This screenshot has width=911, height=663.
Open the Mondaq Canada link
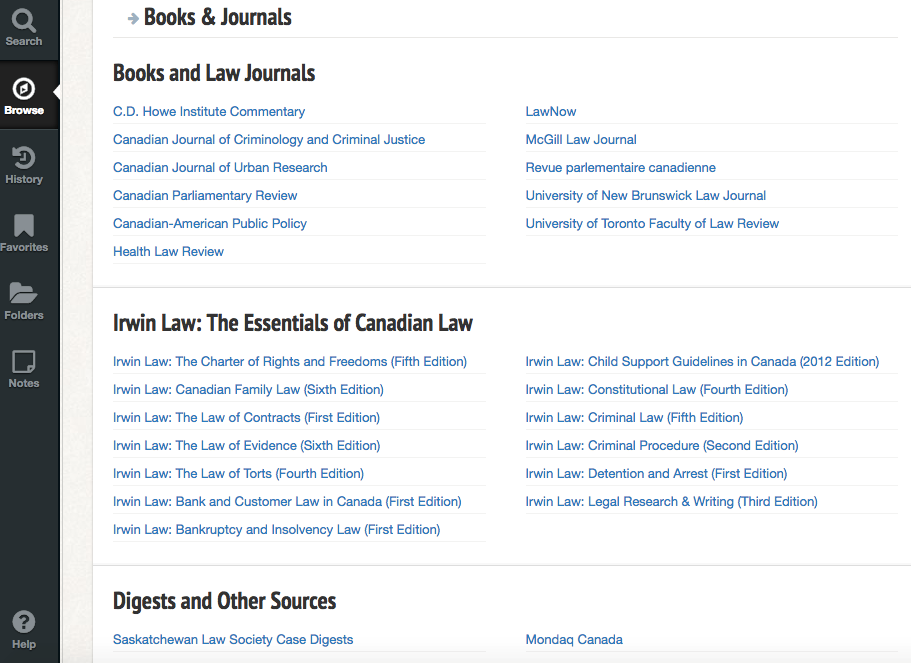[574, 640]
